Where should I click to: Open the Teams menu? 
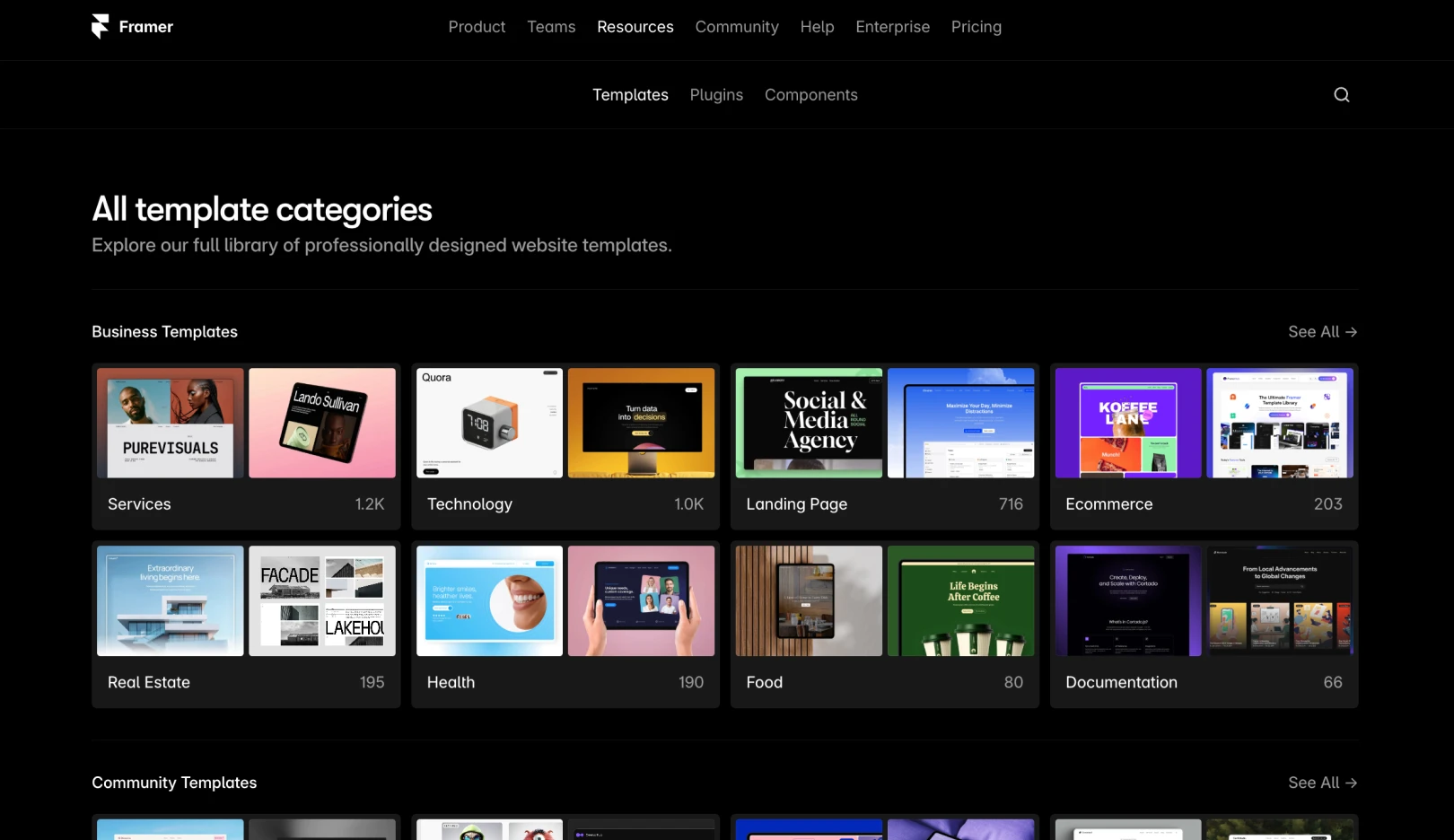[551, 27]
